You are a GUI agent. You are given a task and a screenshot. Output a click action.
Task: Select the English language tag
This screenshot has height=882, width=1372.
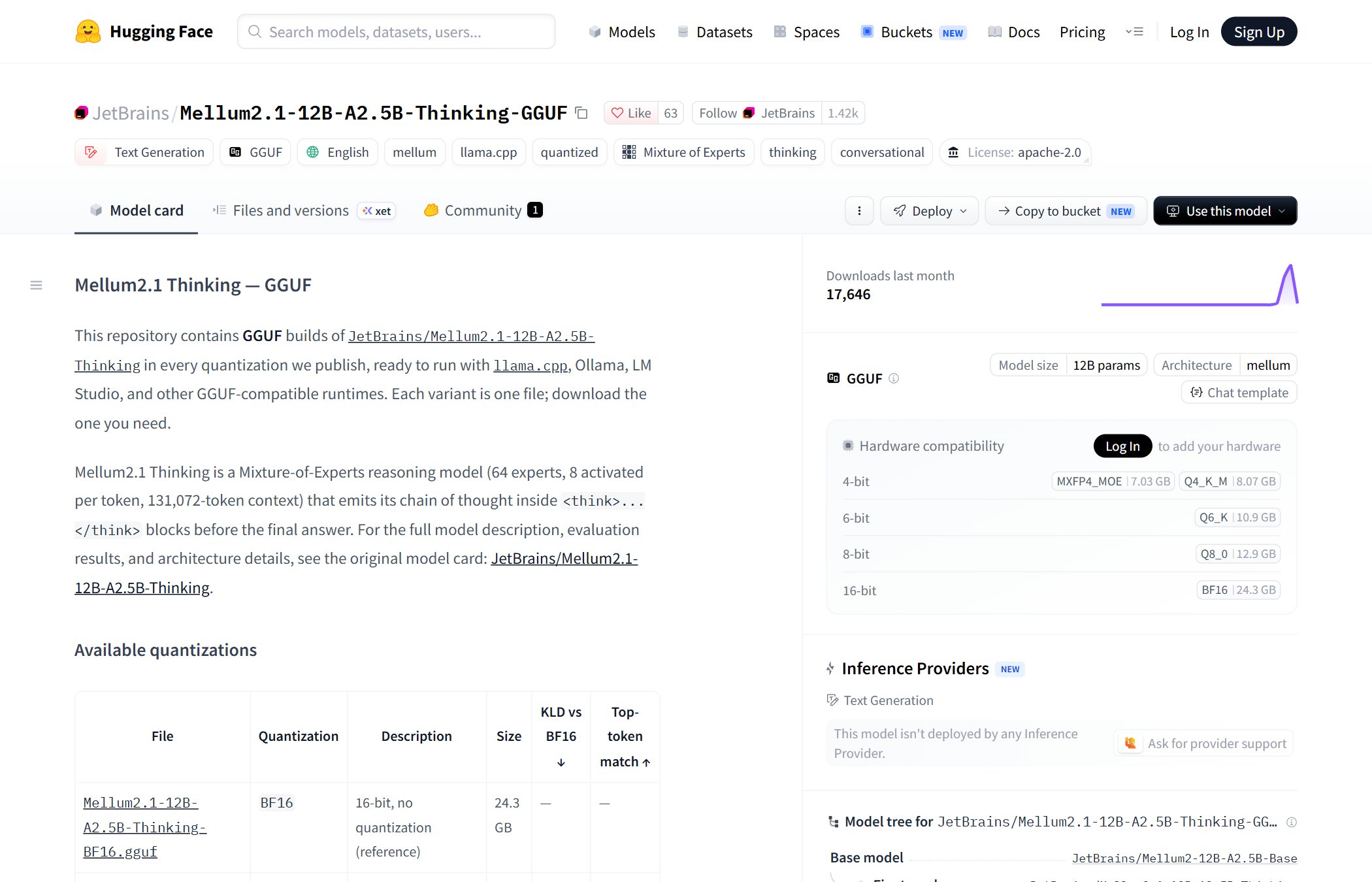tap(338, 152)
